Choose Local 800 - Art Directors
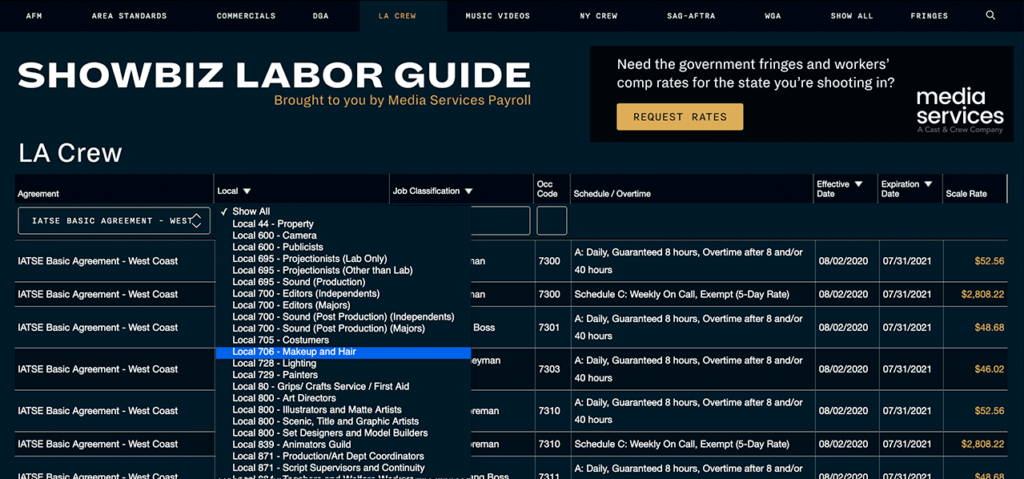This screenshot has width=1024, height=479. point(343,398)
